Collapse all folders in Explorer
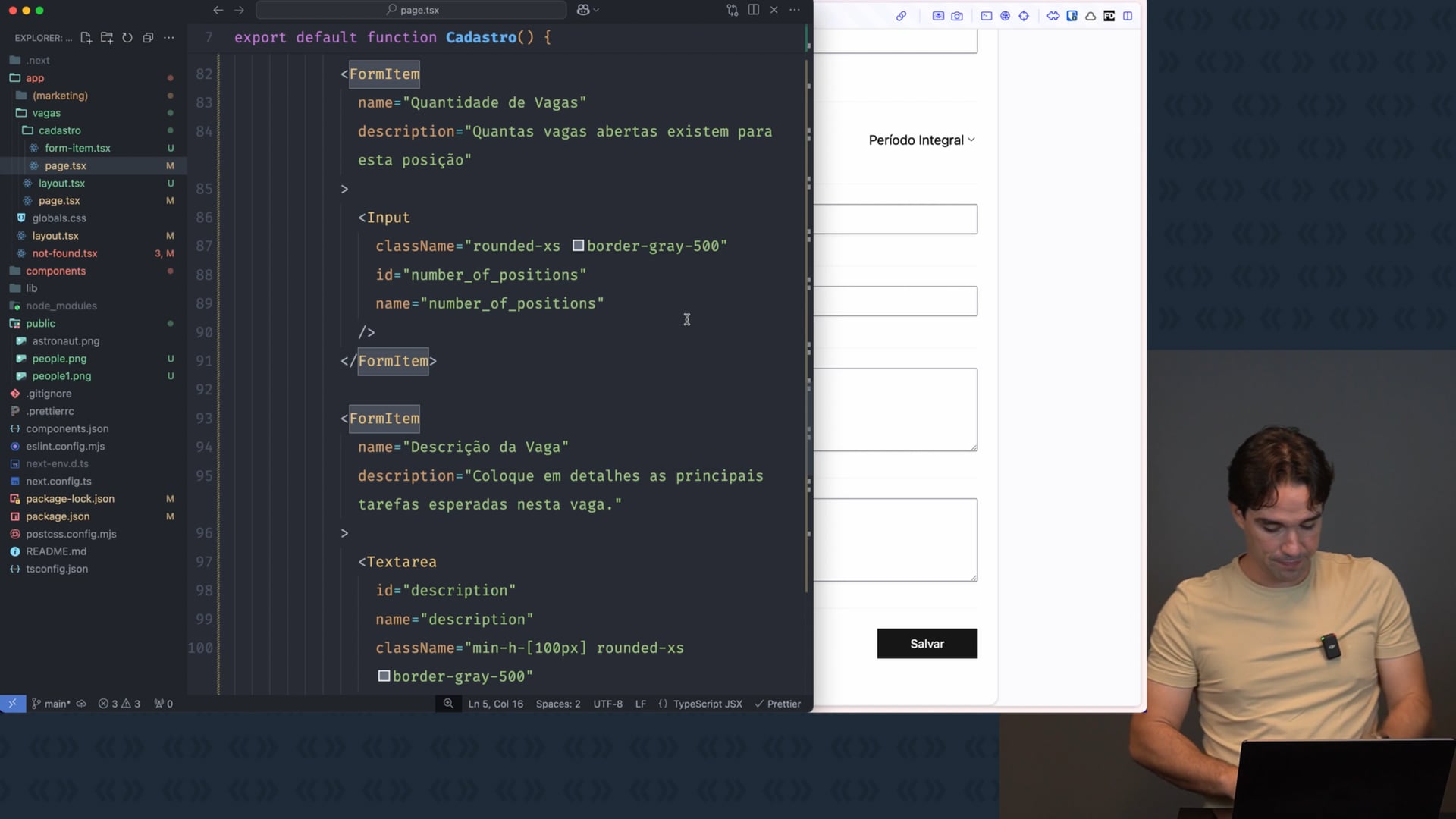Screen dimensions: 1456x819 click(148, 37)
